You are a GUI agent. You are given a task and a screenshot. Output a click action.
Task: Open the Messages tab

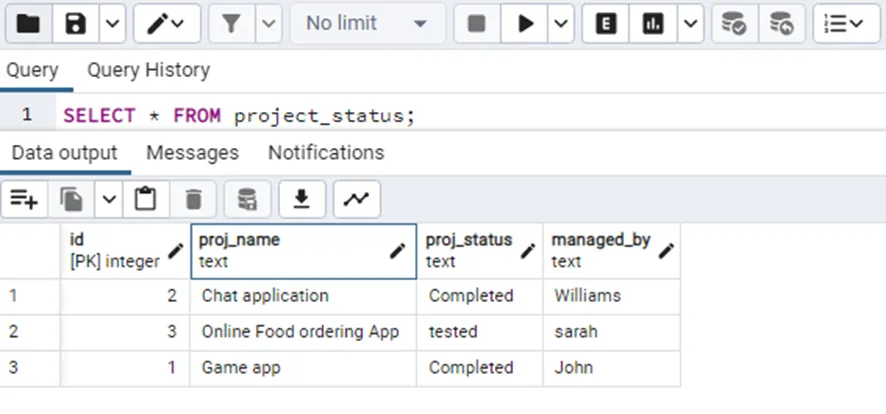click(192, 153)
